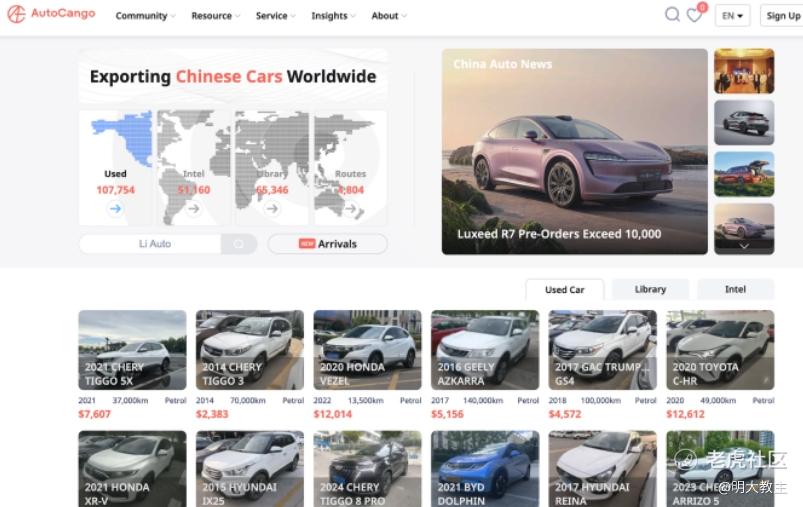Open the 2020 Honda Vezel listing
This screenshot has height=507, width=803.
[x=367, y=350]
